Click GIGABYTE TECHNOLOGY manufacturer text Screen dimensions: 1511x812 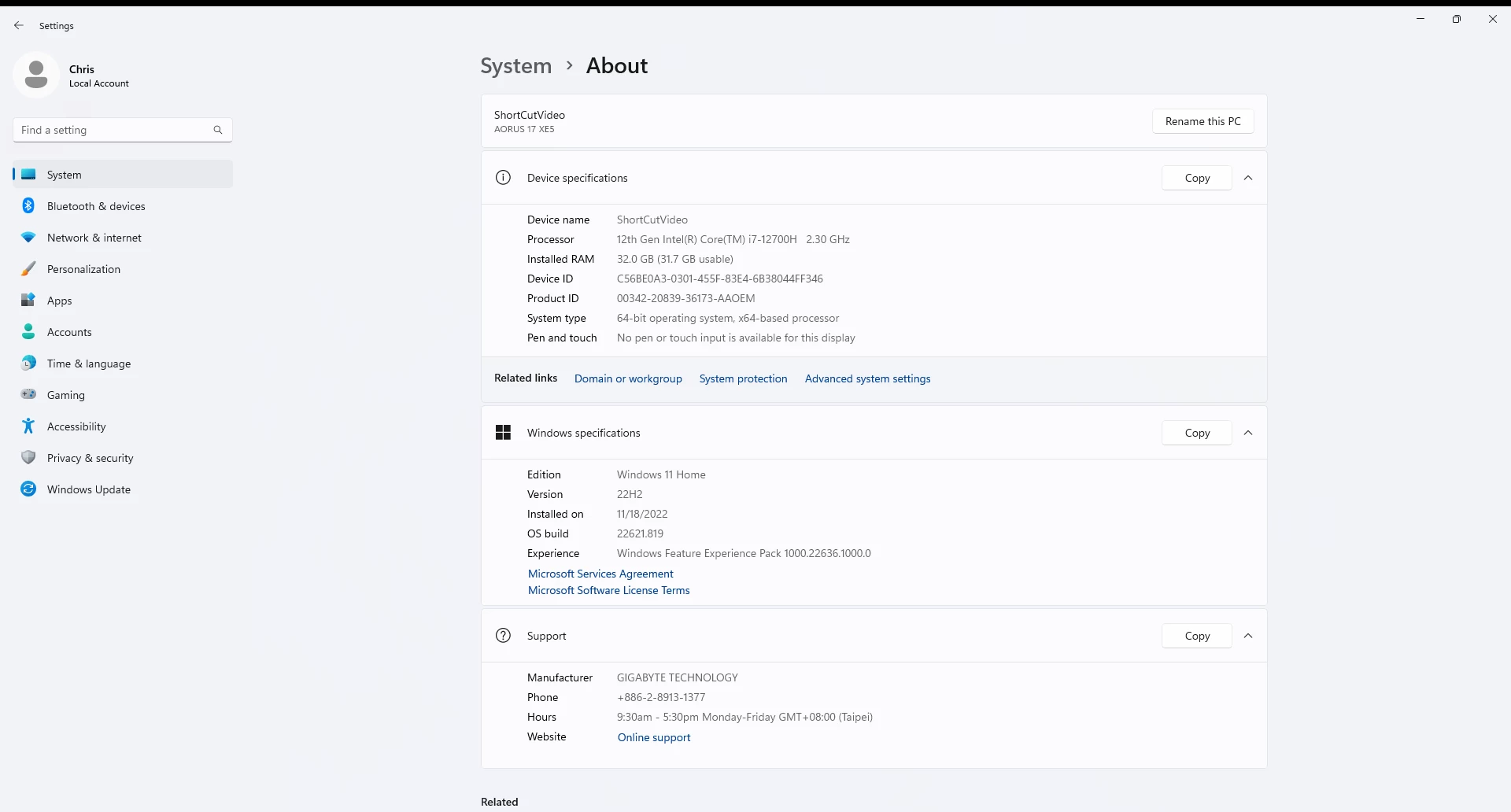[677, 677]
